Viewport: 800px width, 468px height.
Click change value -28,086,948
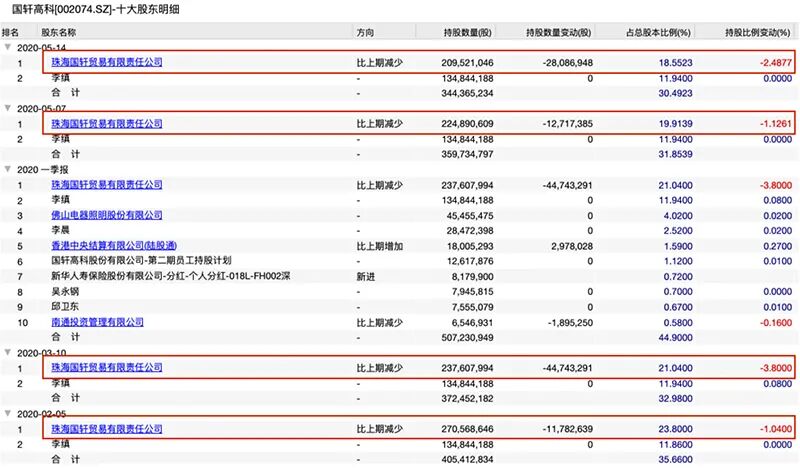[x=568, y=63]
